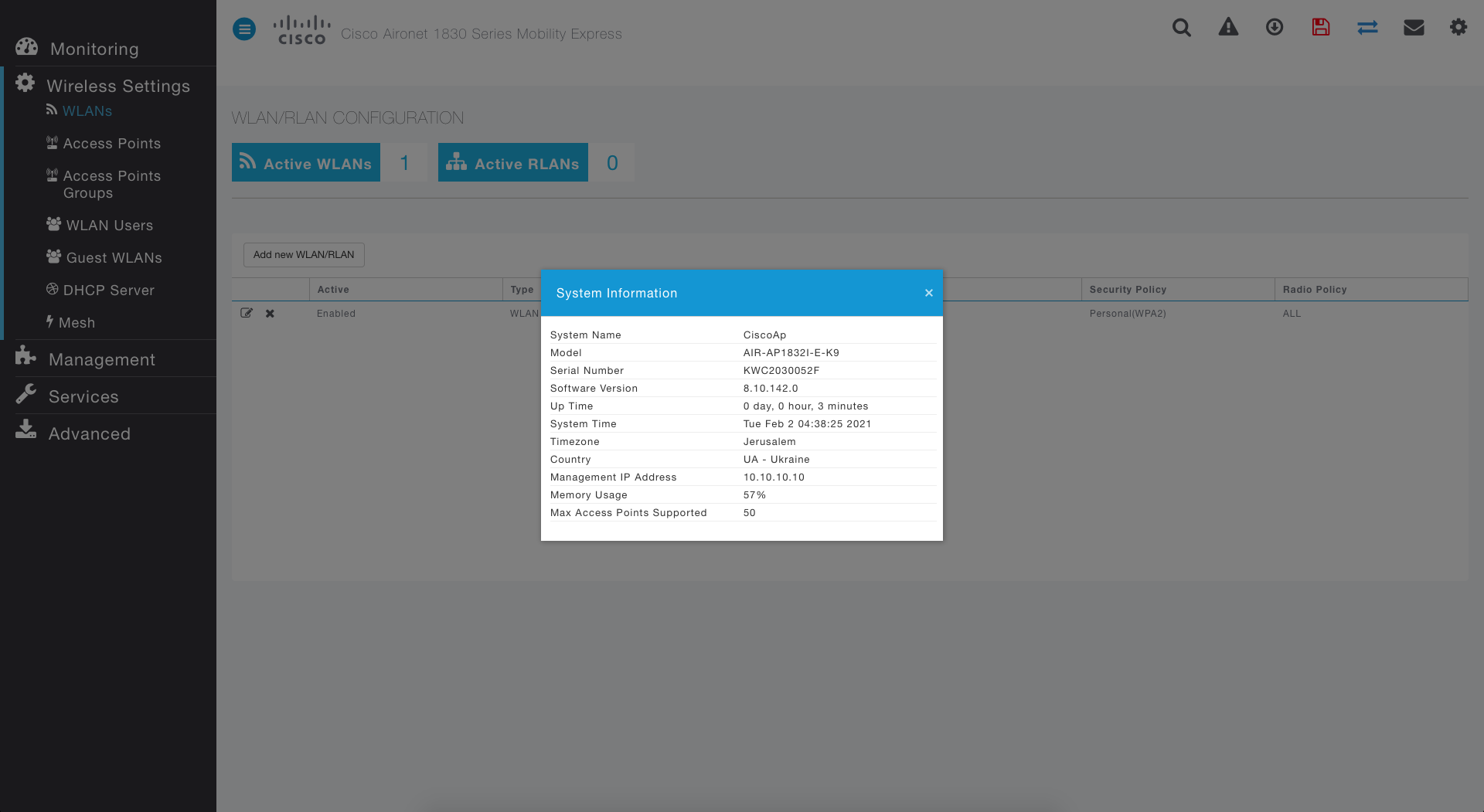
Task: Click the Monitoring dashboard icon
Action: point(26,46)
